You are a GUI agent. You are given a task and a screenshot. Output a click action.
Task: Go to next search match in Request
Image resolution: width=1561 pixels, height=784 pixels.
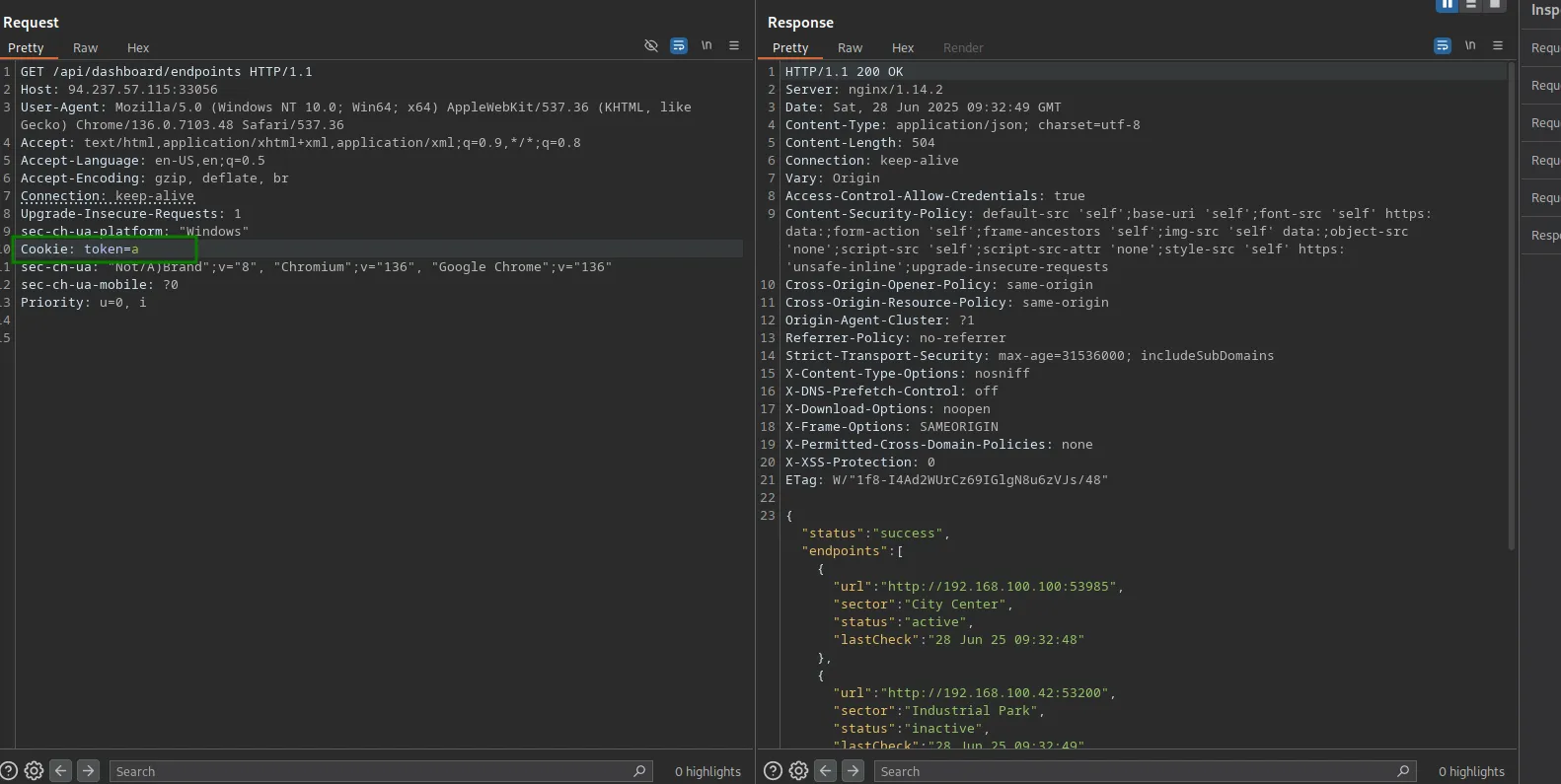88,771
